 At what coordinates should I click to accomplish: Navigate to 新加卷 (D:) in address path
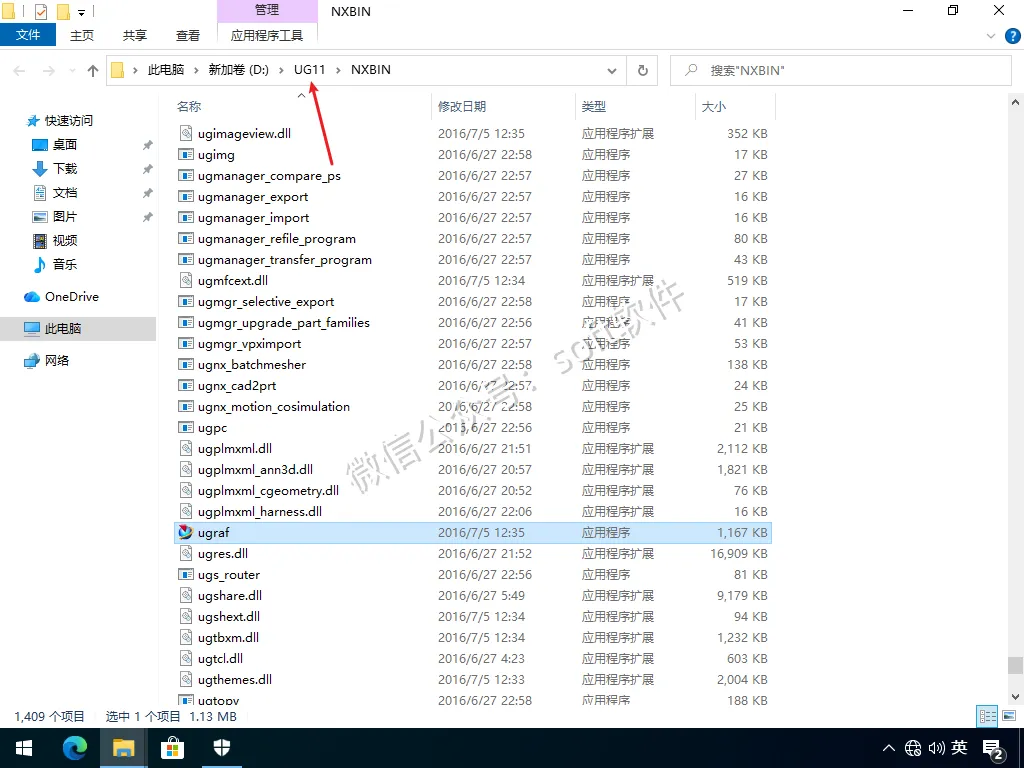coord(238,70)
